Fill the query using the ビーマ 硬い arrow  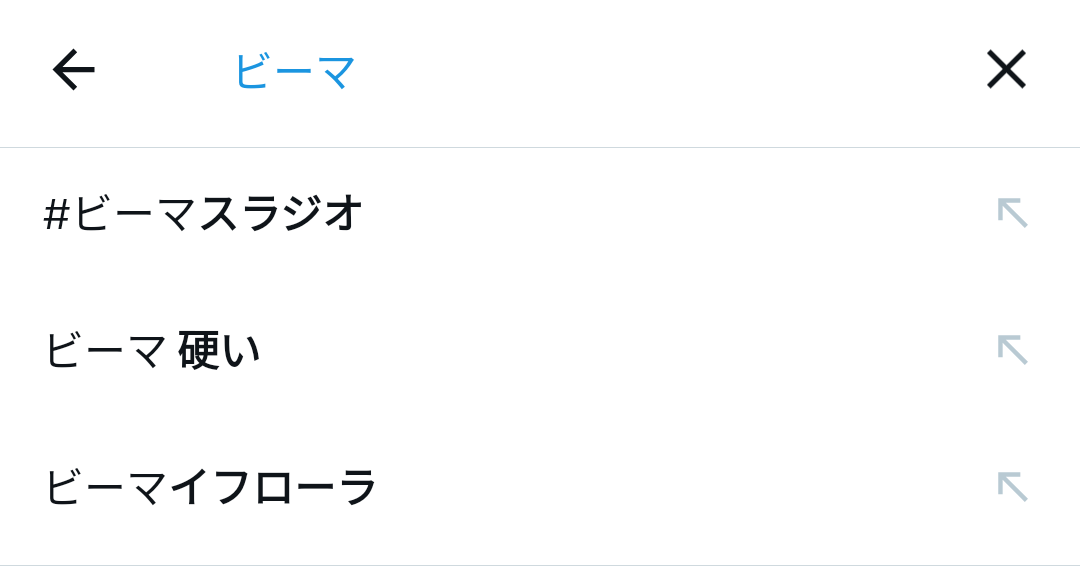tap(1012, 350)
